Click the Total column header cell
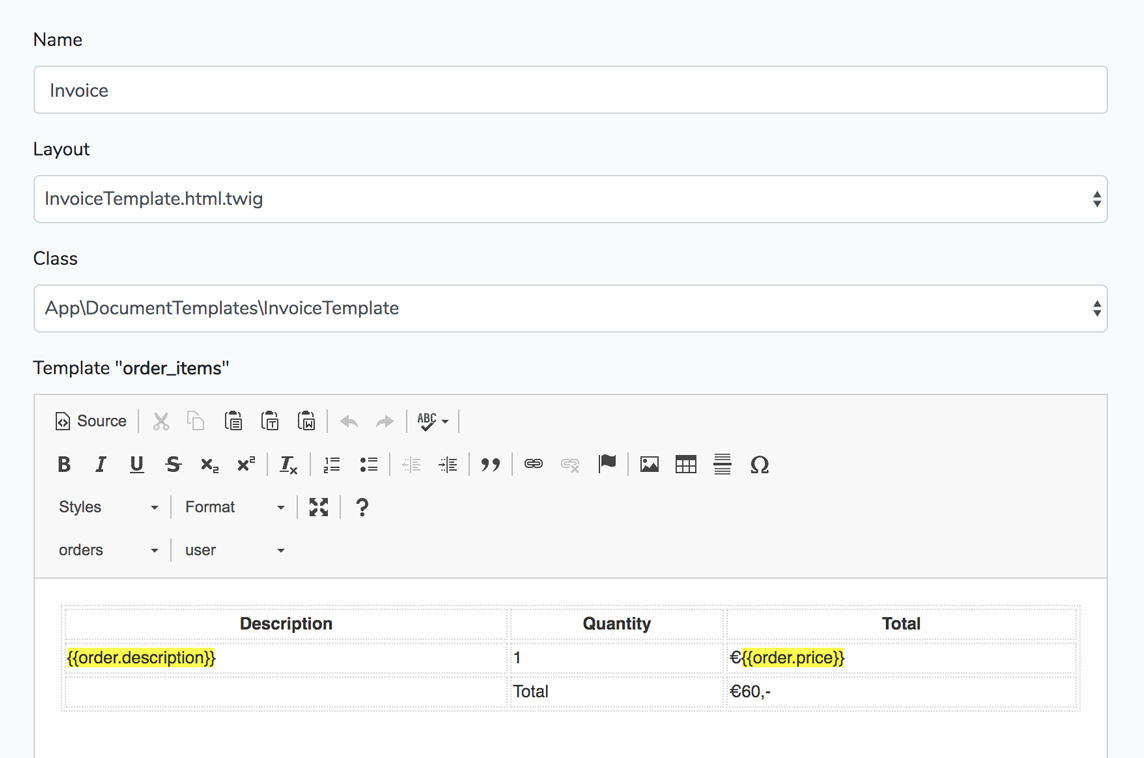 click(x=901, y=624)
